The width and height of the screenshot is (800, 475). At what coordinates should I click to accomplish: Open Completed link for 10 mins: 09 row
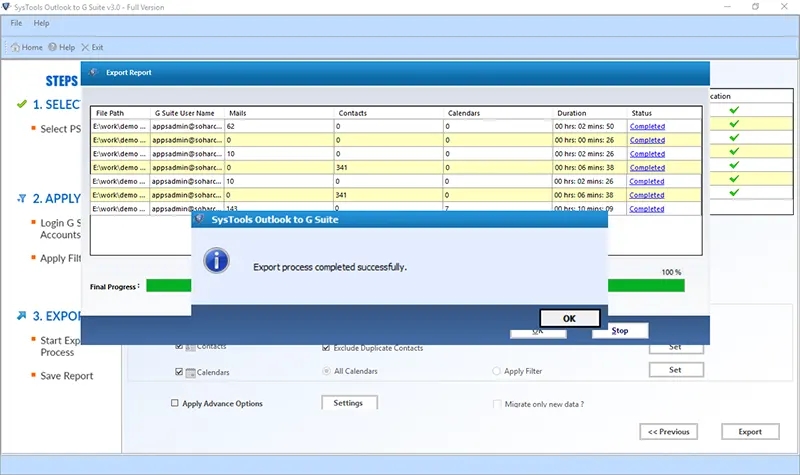tap(646, 209)
